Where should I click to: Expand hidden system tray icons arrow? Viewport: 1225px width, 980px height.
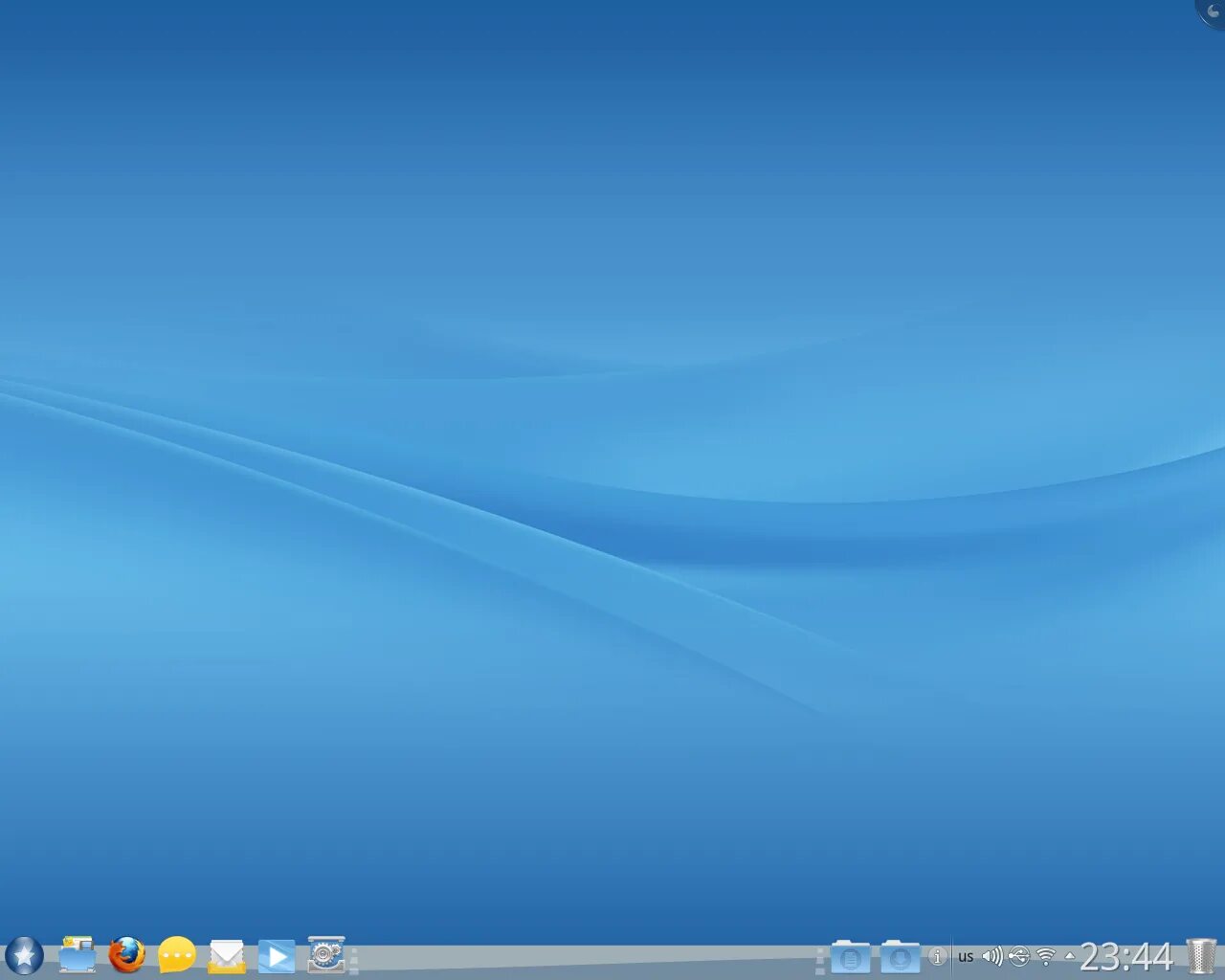pos(1069,955)
